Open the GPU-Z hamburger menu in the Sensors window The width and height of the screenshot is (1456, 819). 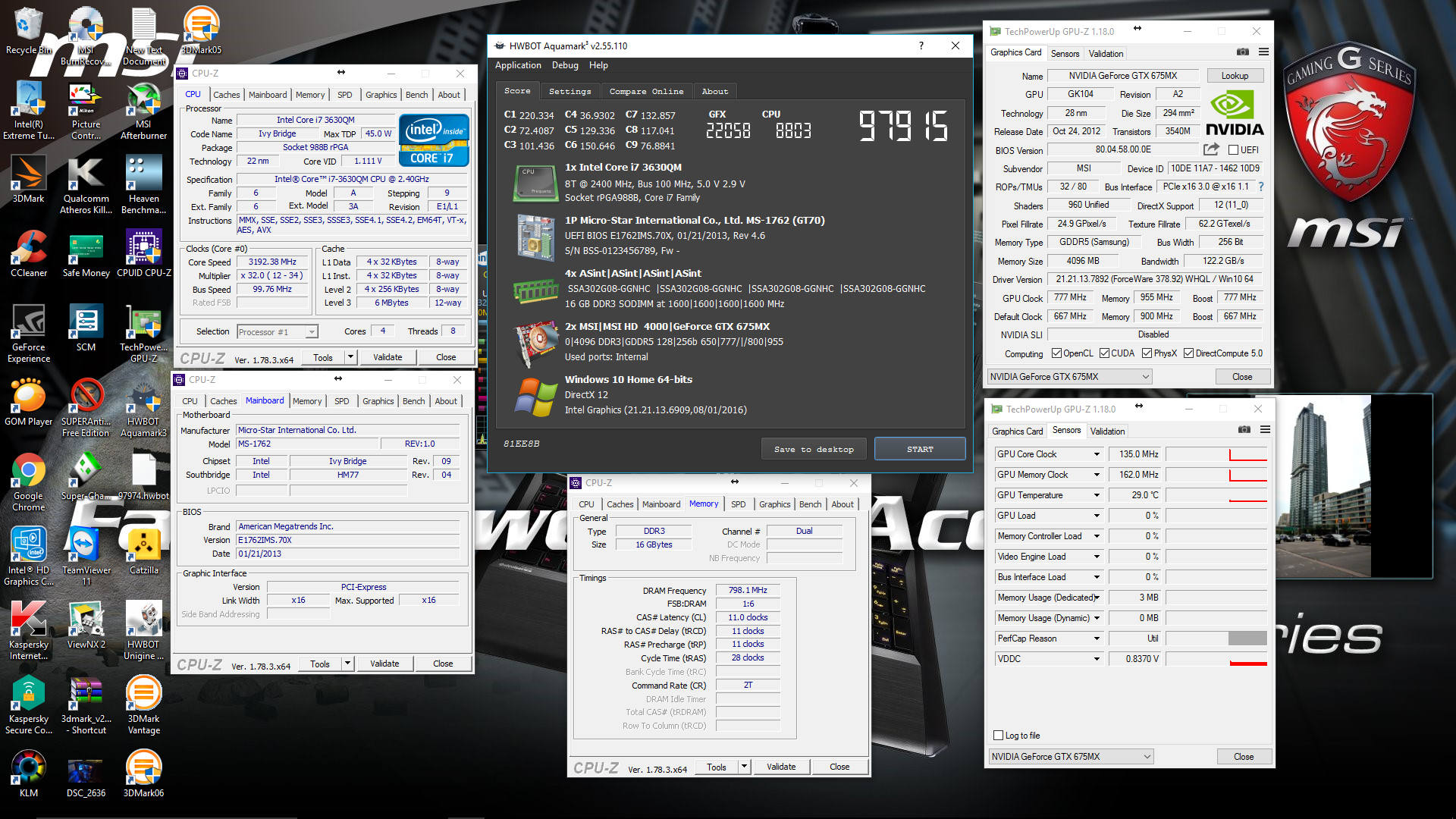[x=1265, y=430]
